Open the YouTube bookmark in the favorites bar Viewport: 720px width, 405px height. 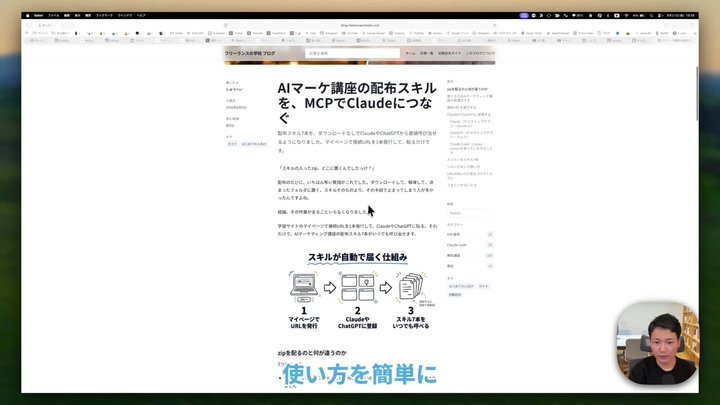352,33
